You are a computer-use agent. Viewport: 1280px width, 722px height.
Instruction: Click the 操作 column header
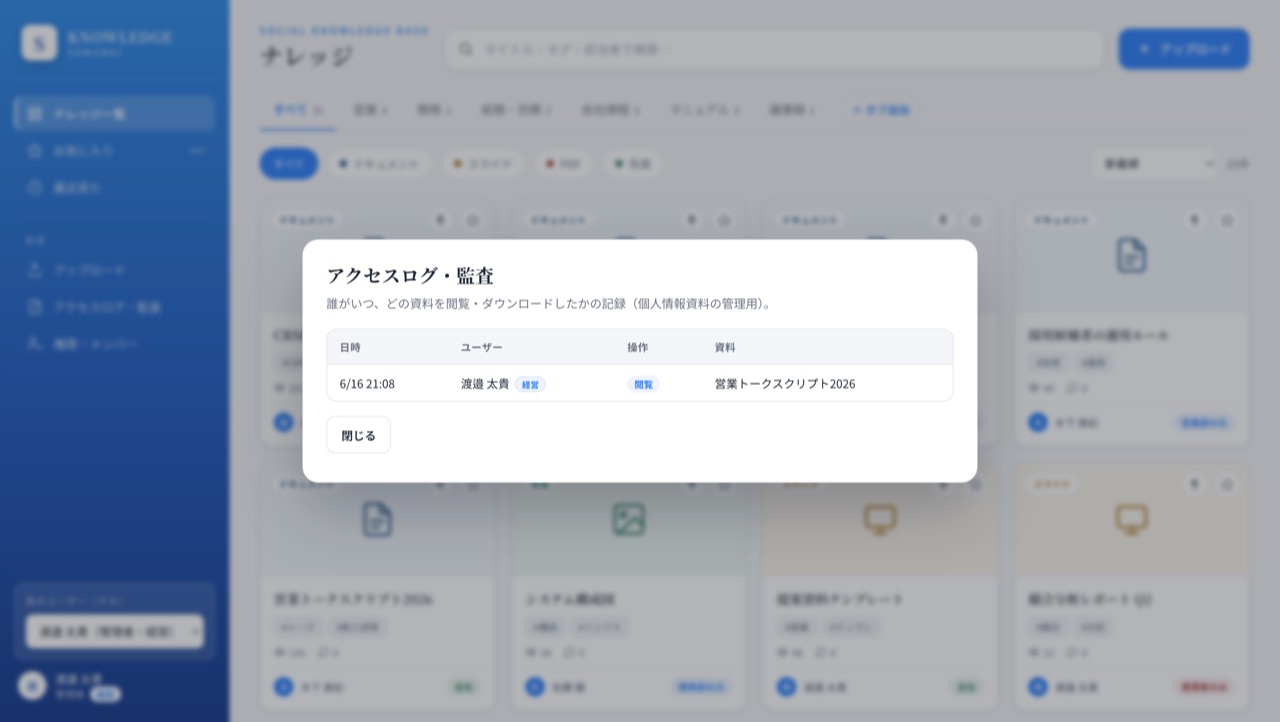pyautogui.click(x=638, y=347)
